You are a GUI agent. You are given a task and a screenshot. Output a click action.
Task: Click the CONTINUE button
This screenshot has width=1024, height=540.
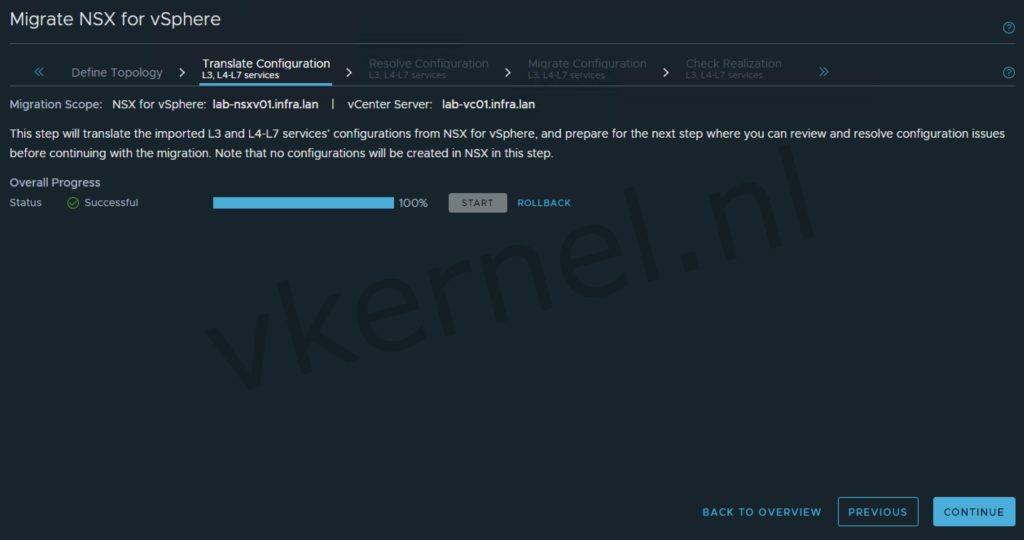coord(974,512)
